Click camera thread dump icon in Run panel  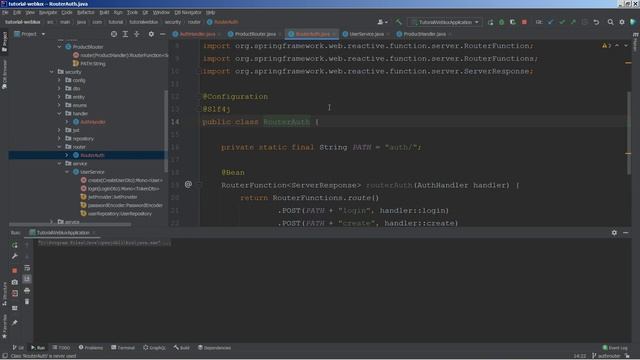pyautogui.click(x=15, y=282)
